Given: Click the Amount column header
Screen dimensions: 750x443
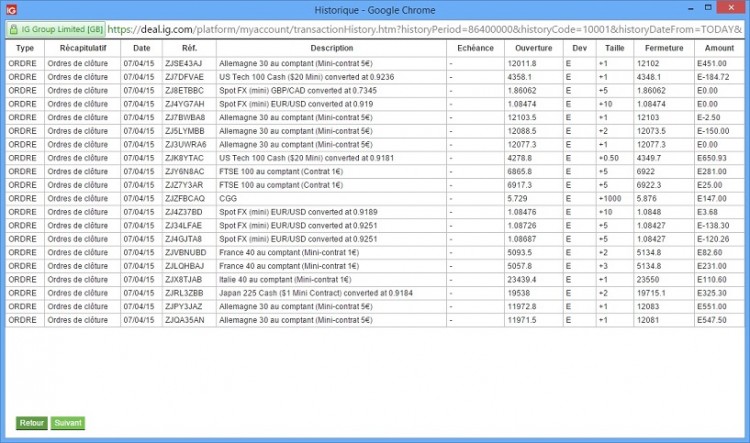Looking at the screenshot, I should point(719,48).
